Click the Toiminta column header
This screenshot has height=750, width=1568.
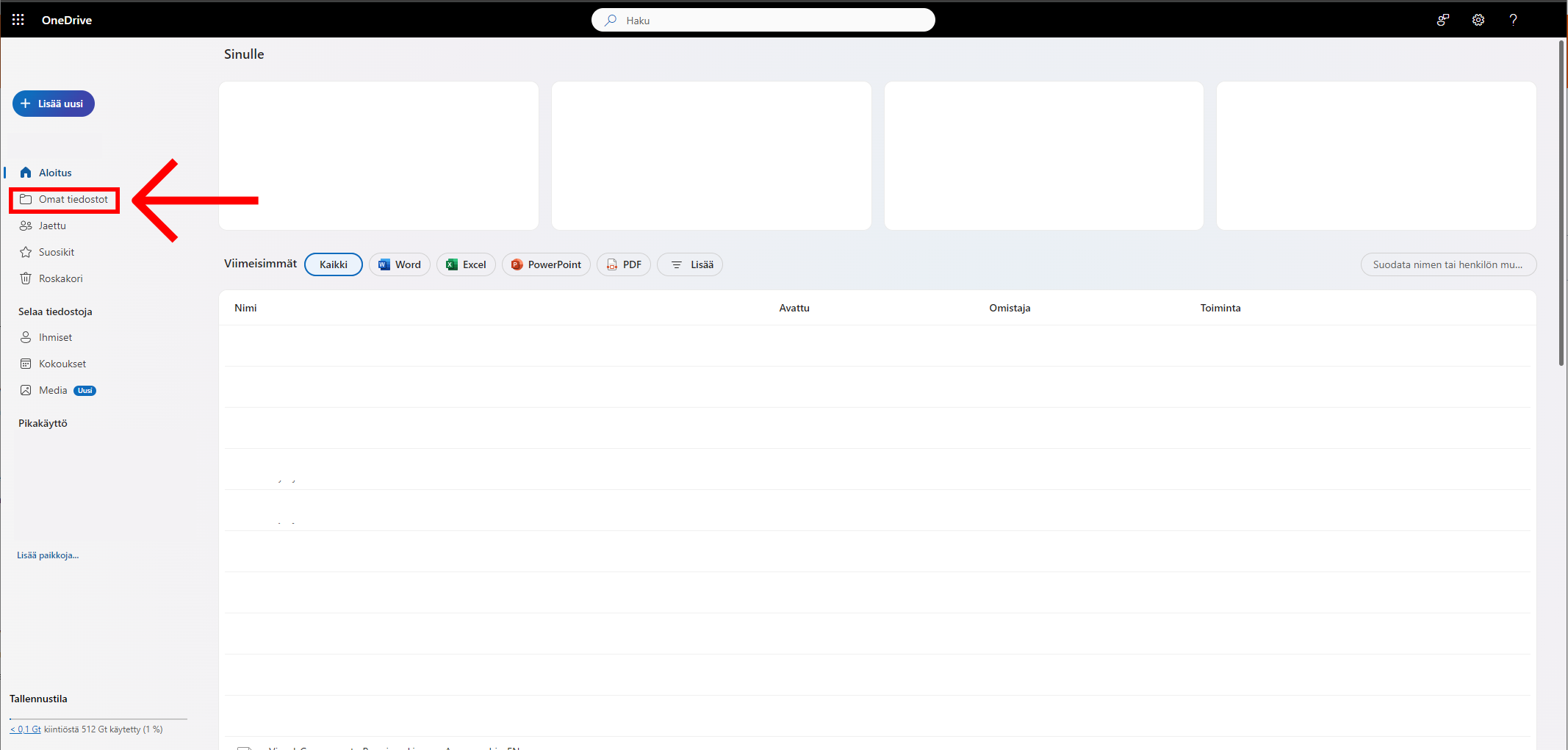click(1220, 308)
